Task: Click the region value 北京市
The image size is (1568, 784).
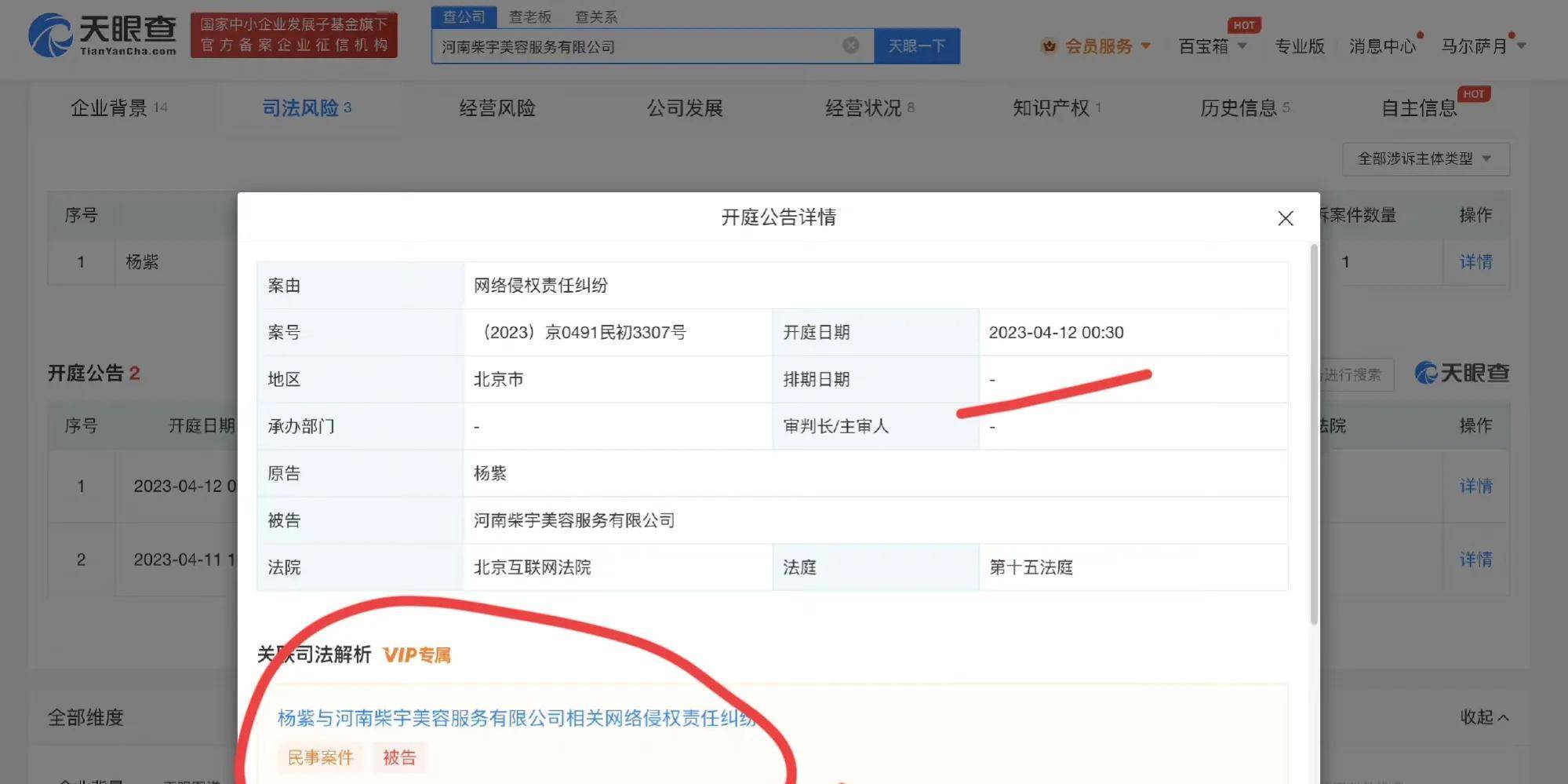Action: (498, 379)
